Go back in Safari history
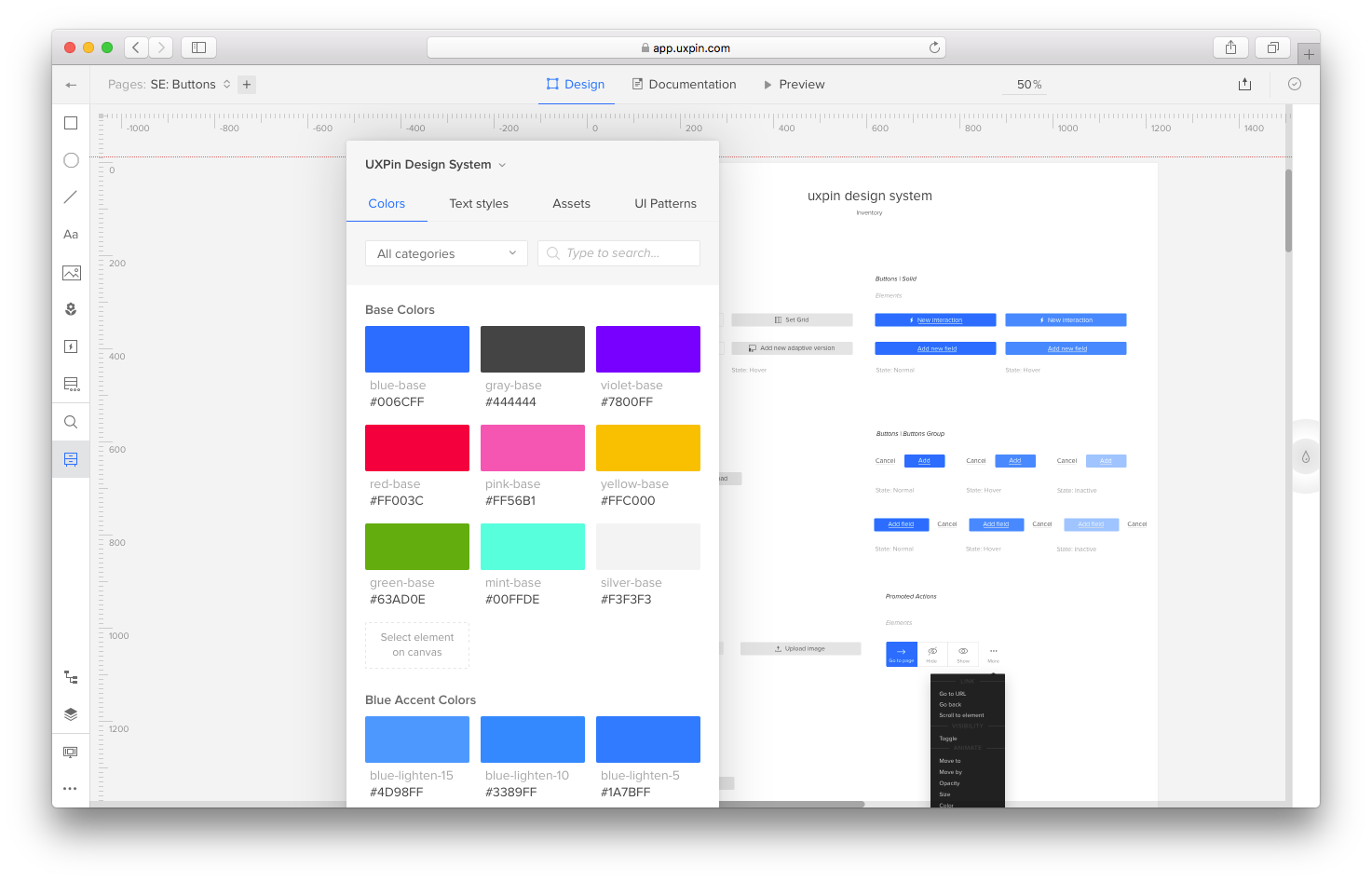Image resolution: width=1372 pixels, height=882 pixels. coord(136,47)
